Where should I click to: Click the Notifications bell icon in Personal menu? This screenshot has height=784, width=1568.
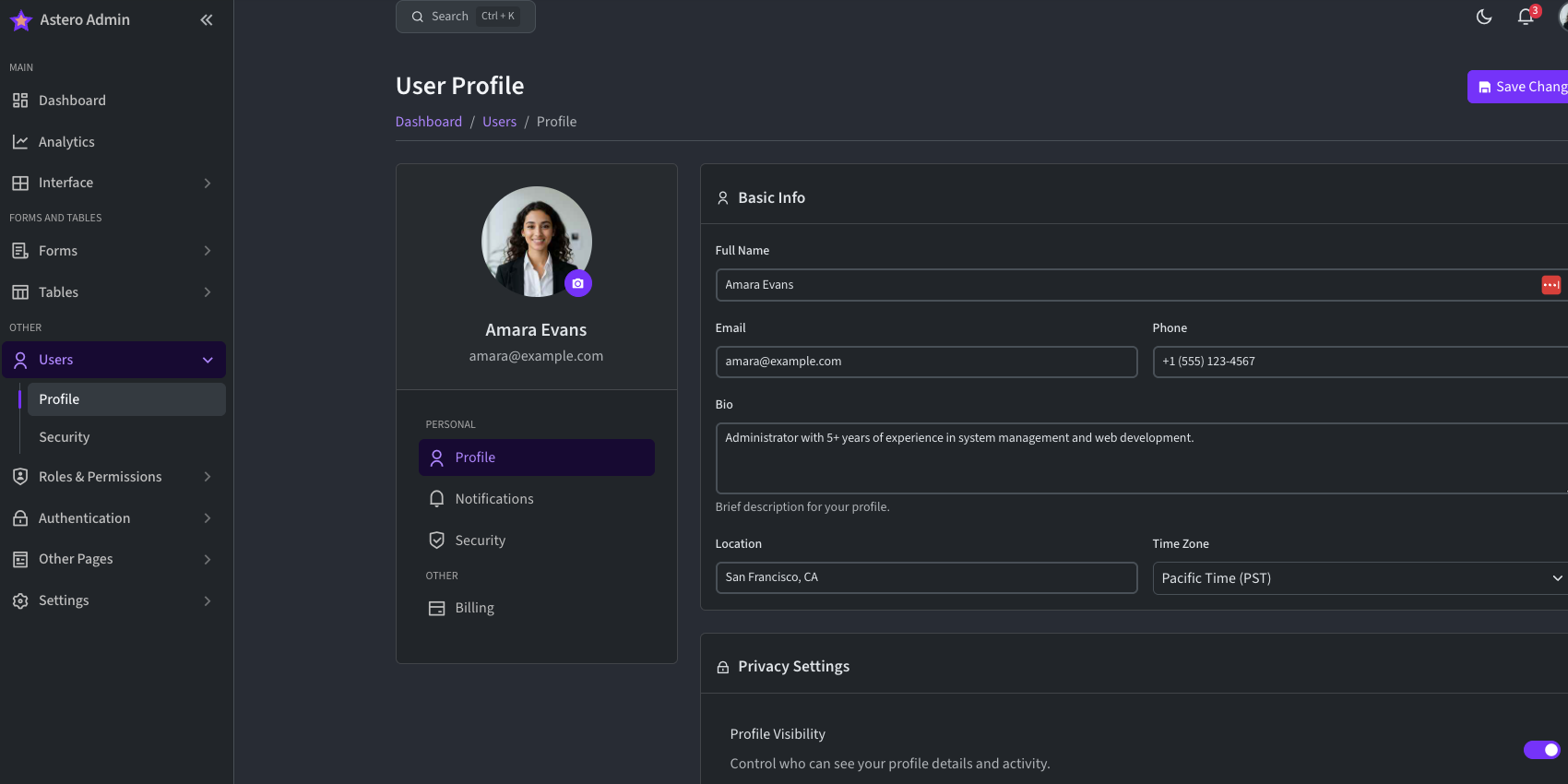point(437,499)
